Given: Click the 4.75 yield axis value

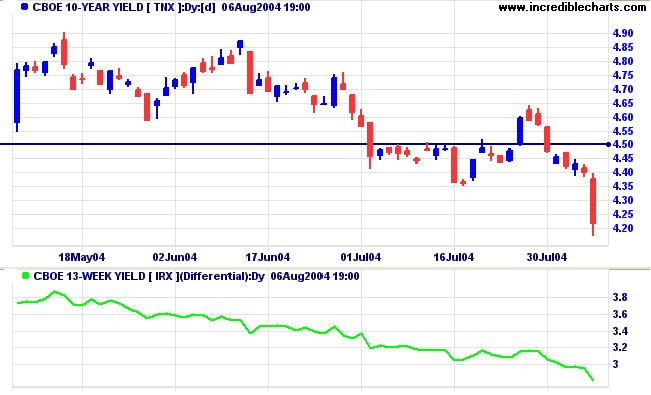Looking at the screenshot, I should 623,75.
